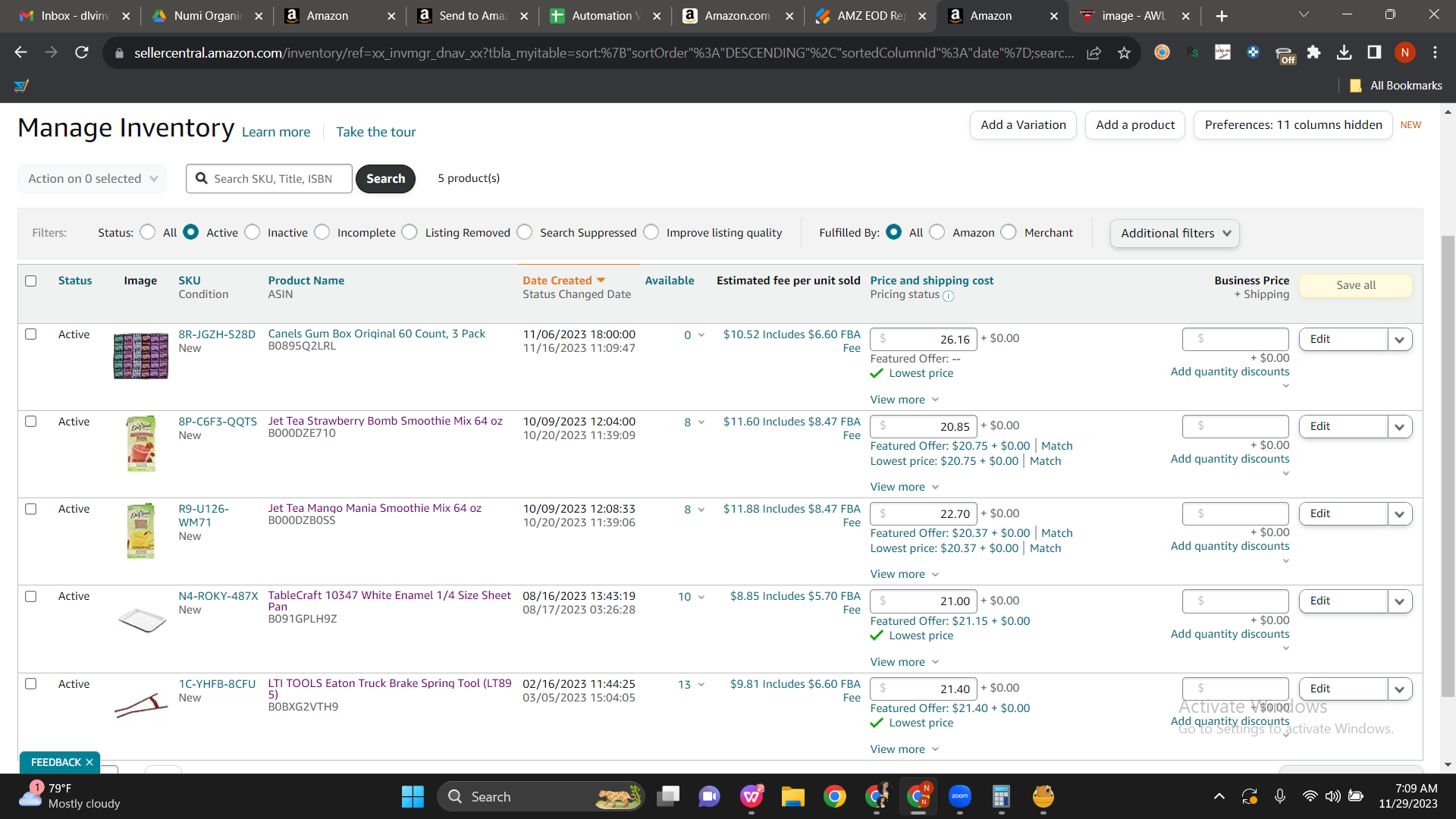
Task: Switch to the image - AWL tab
Action: 1134,16
